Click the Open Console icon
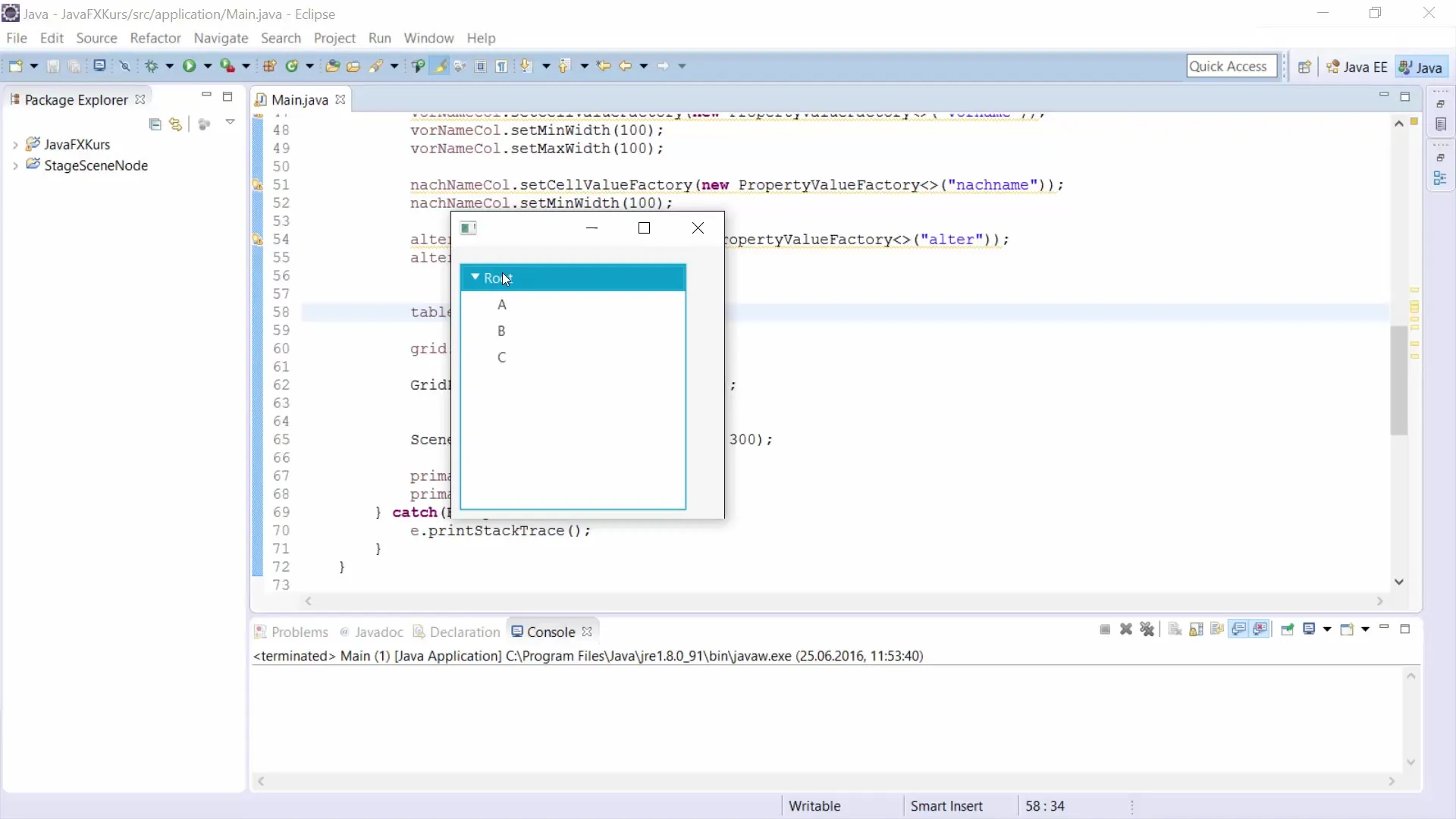Image resolution: width=1456 pixels, height=819 pixels. (1347, 629)
